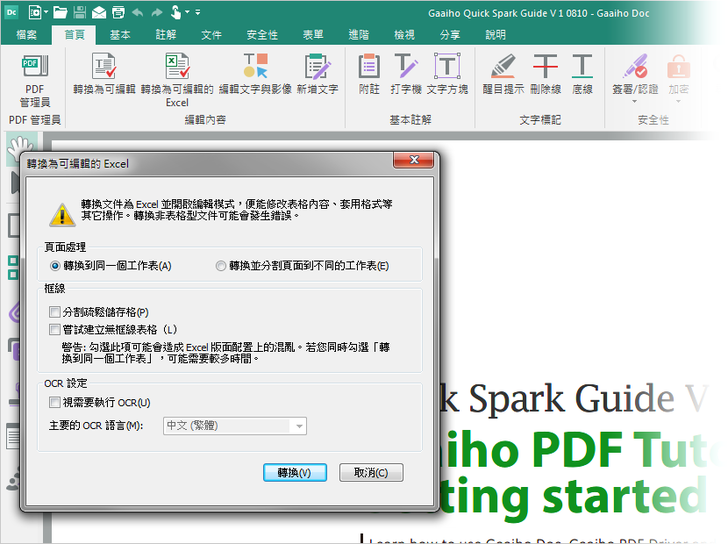Add a 附註 sticky note
Image resolution: width=728 pixels, height=544 pixels.
pyautogui.click(x=369, y=74)
